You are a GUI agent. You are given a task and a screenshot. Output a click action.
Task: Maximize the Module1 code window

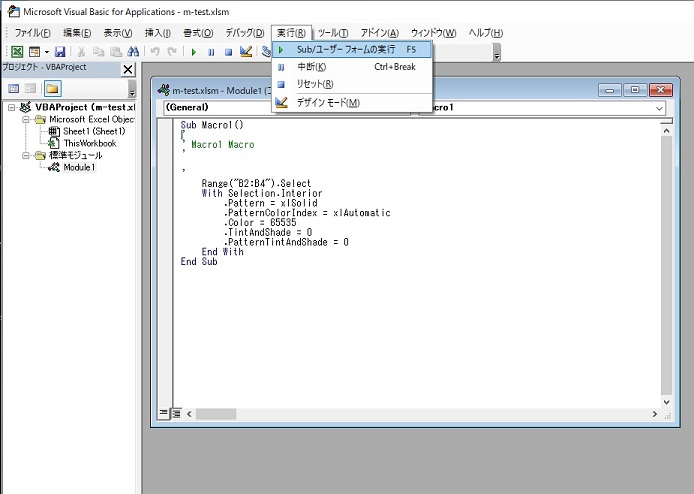635,90
